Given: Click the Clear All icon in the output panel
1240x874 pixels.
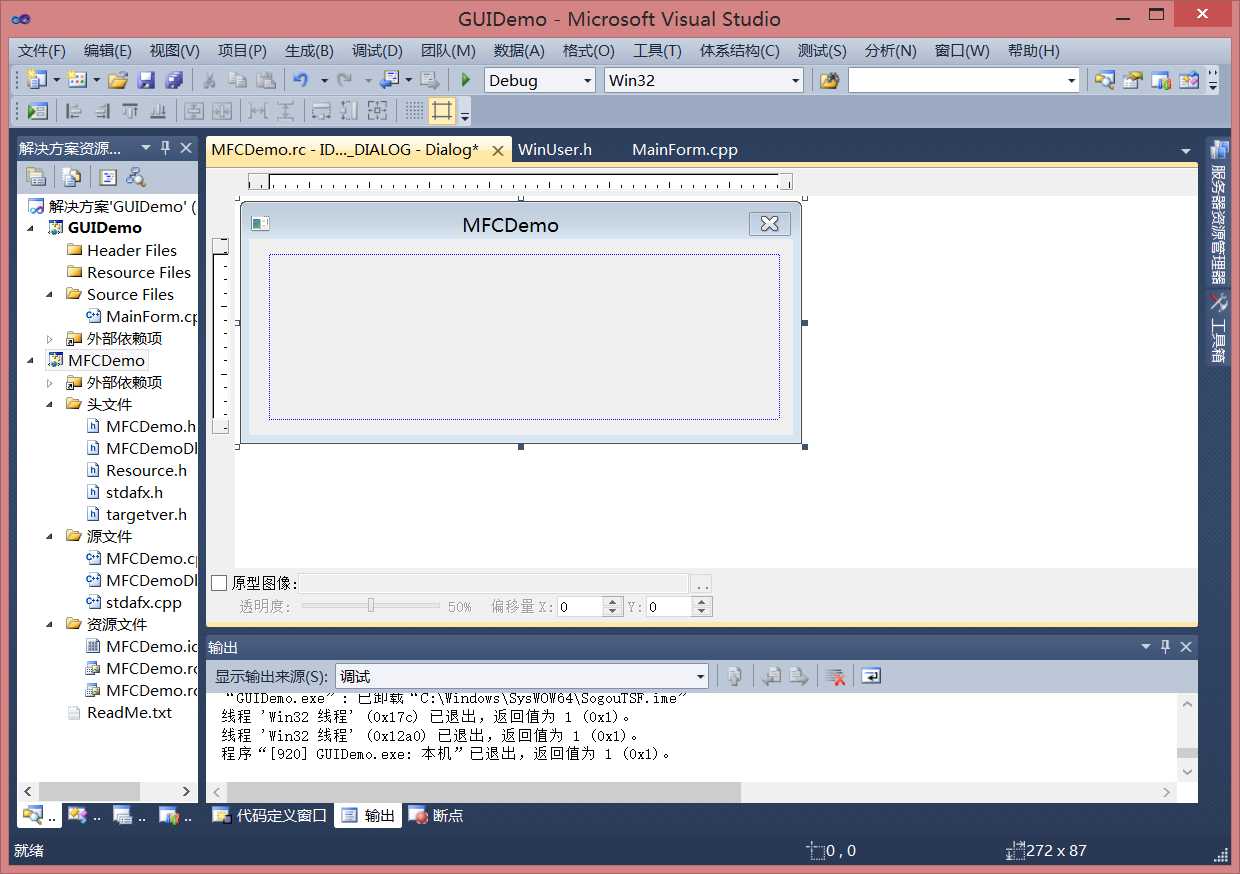Looking at the screenshot, I should [836, 677].
